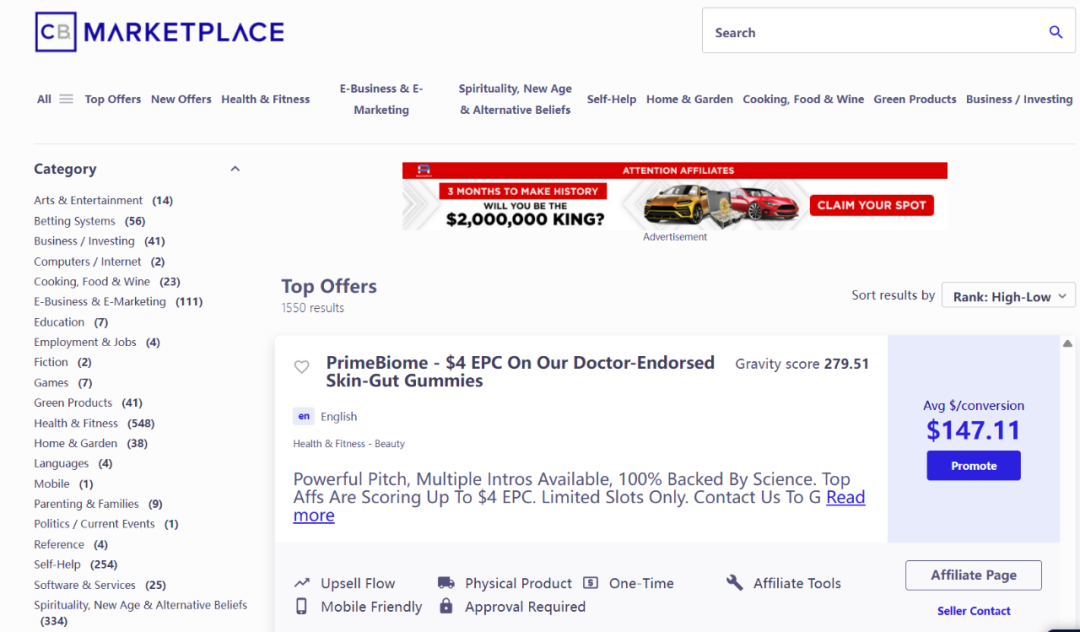Image resolution: width=1080 pixels, height=632 pixels.
Task: Open the All categories hamburger menu icon
Action: [x=66, y=99]
